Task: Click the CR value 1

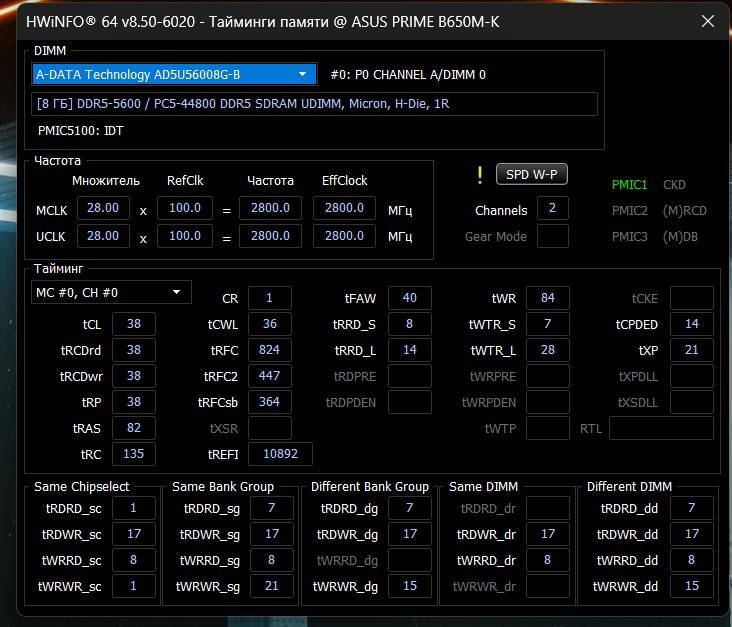Action: click(x=270, y=298)
